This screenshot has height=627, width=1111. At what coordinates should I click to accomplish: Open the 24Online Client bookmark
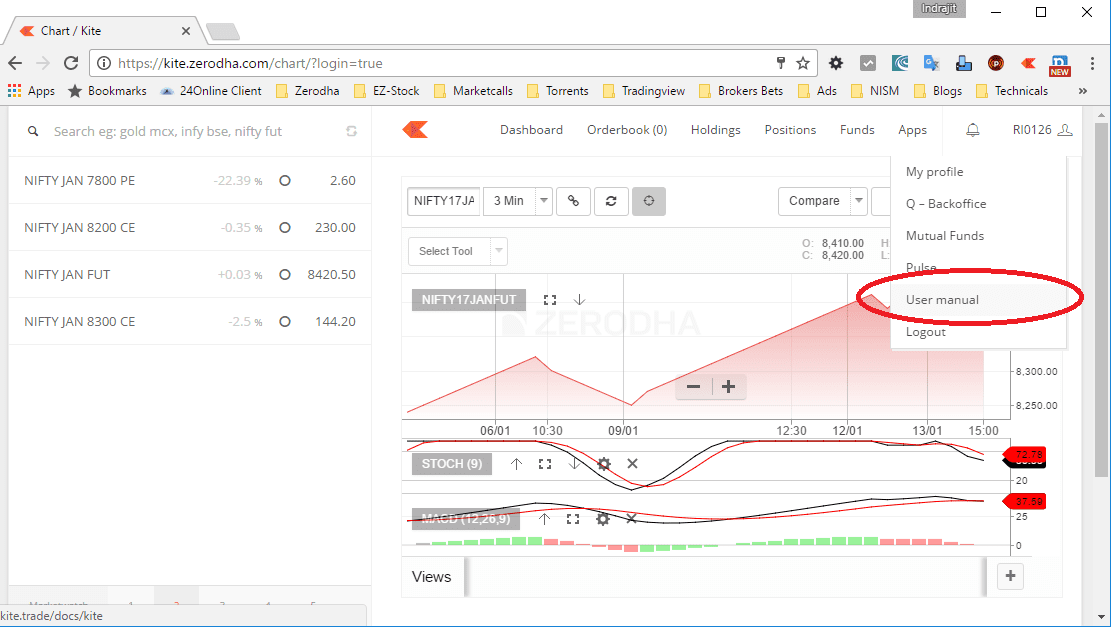[x=211, y=91]
